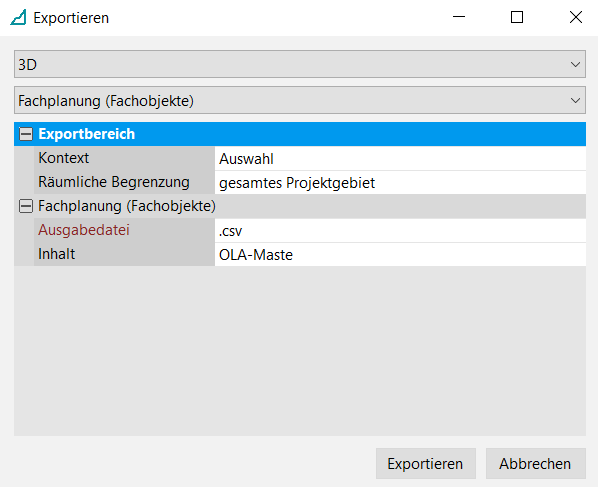
Task: Collapse the Fachplanung (Fachobjekte) property group
Action: (x=26, y=206)
